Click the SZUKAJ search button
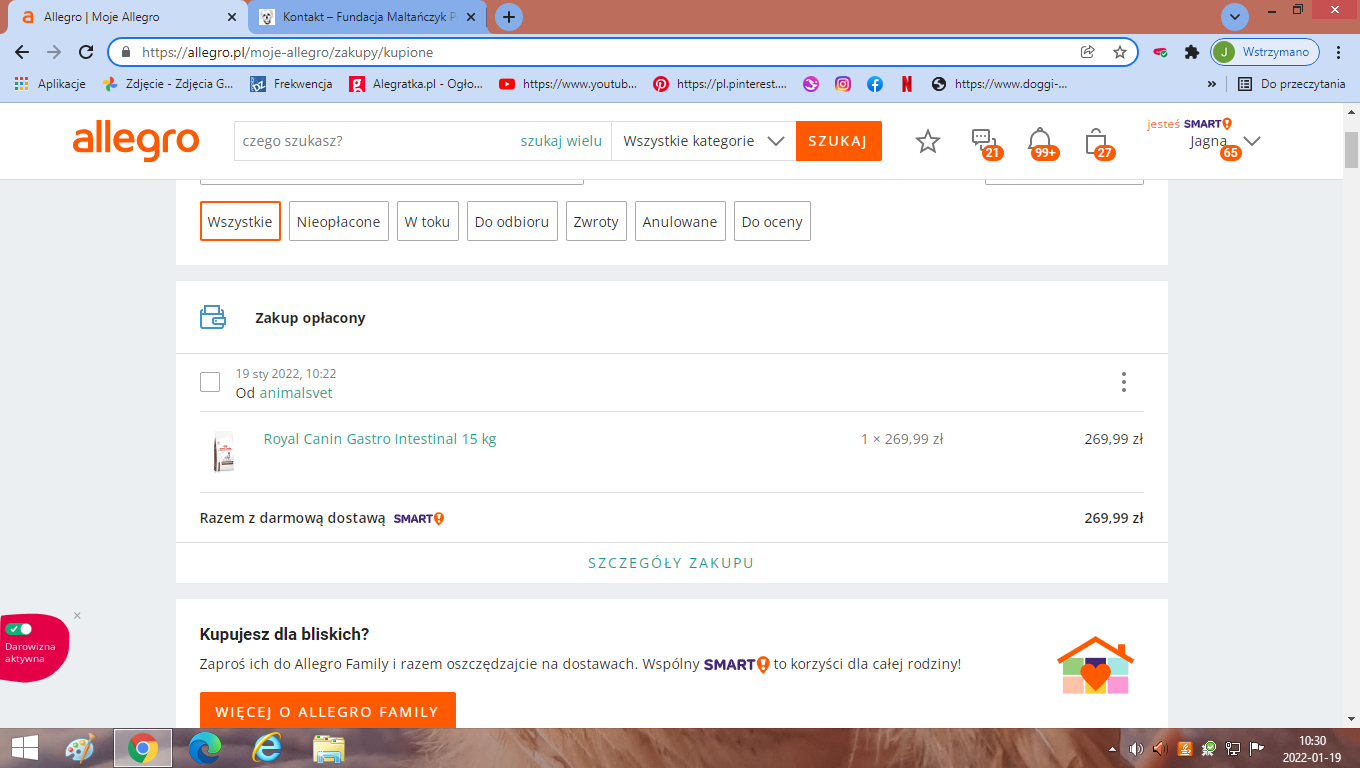Screen dimensions: 1360x768 coord(838,141)
